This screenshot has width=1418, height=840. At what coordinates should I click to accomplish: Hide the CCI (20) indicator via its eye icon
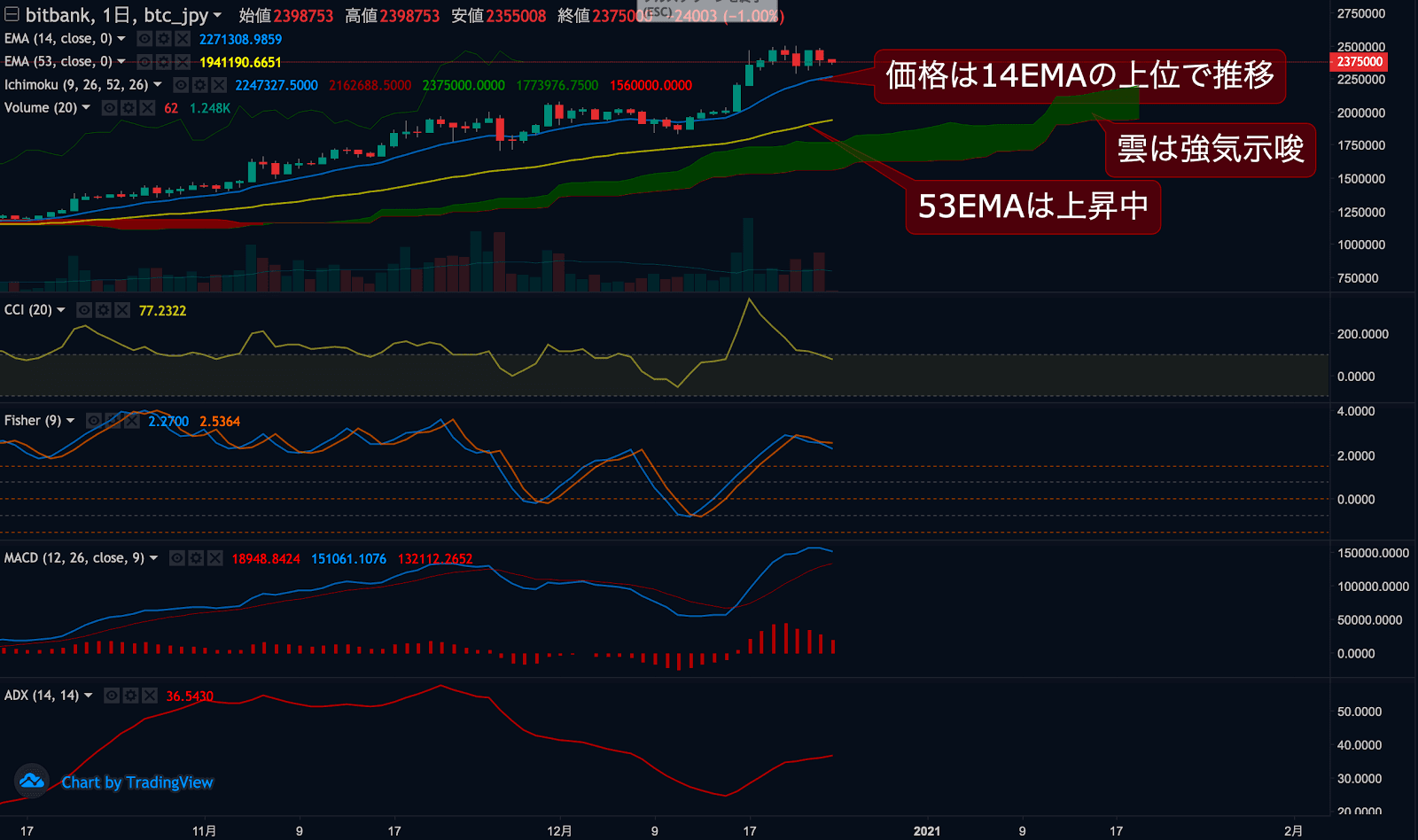[84, 310]
